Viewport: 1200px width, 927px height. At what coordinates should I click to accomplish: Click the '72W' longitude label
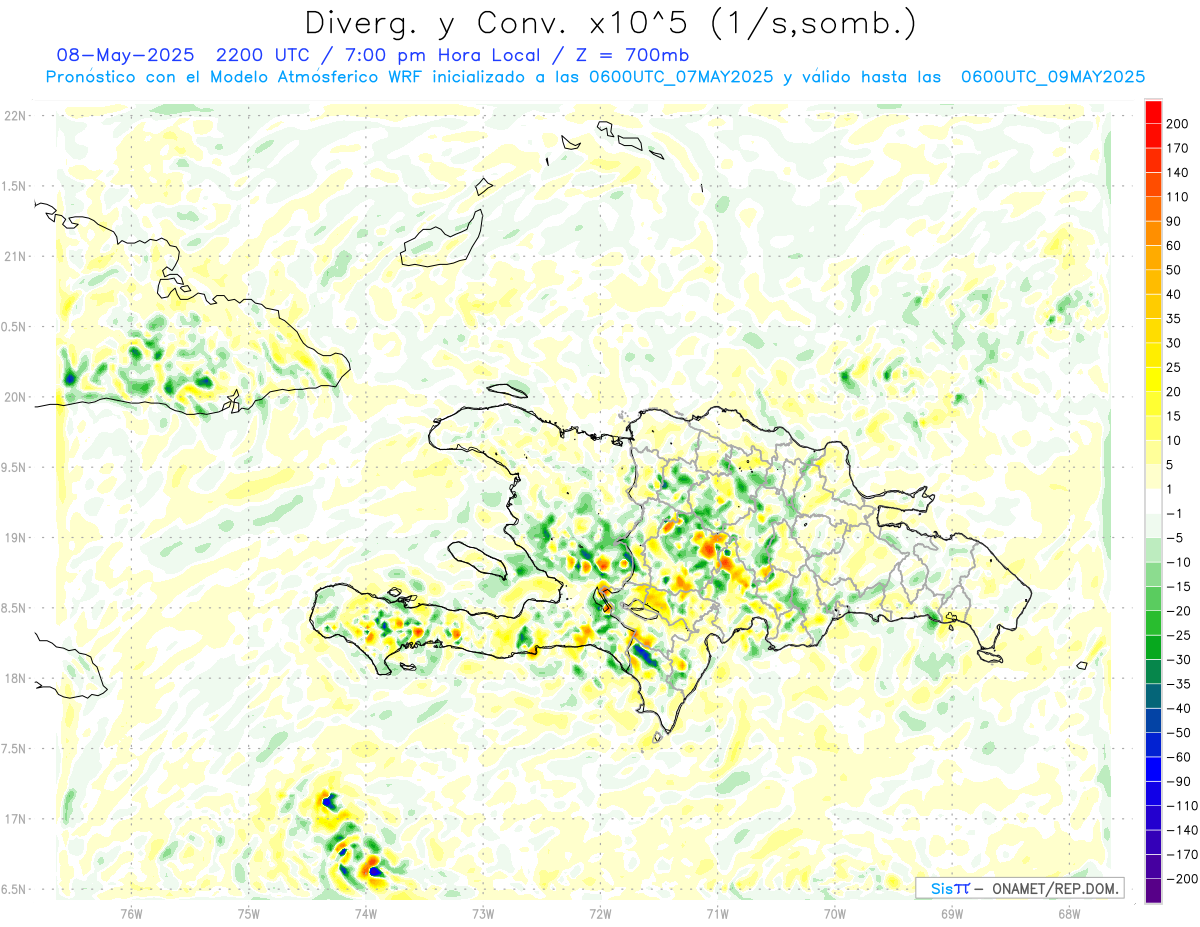coord(600,912)
